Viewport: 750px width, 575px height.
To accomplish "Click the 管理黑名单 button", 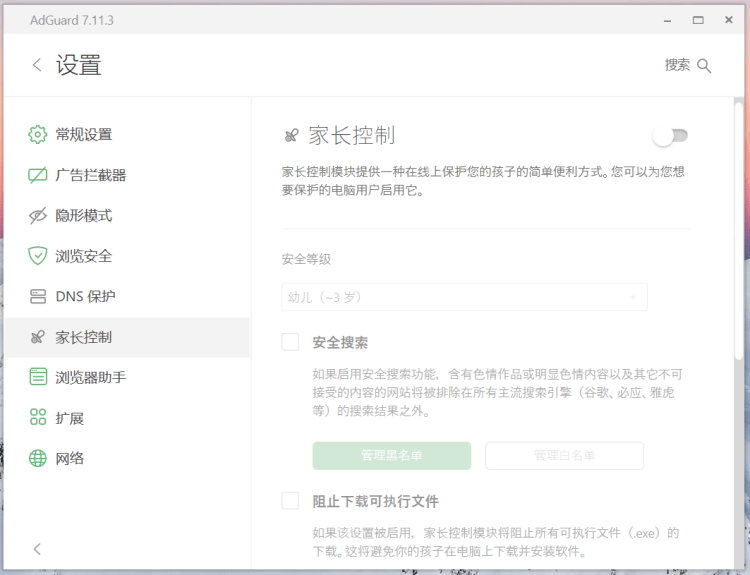I will [392, 455].
